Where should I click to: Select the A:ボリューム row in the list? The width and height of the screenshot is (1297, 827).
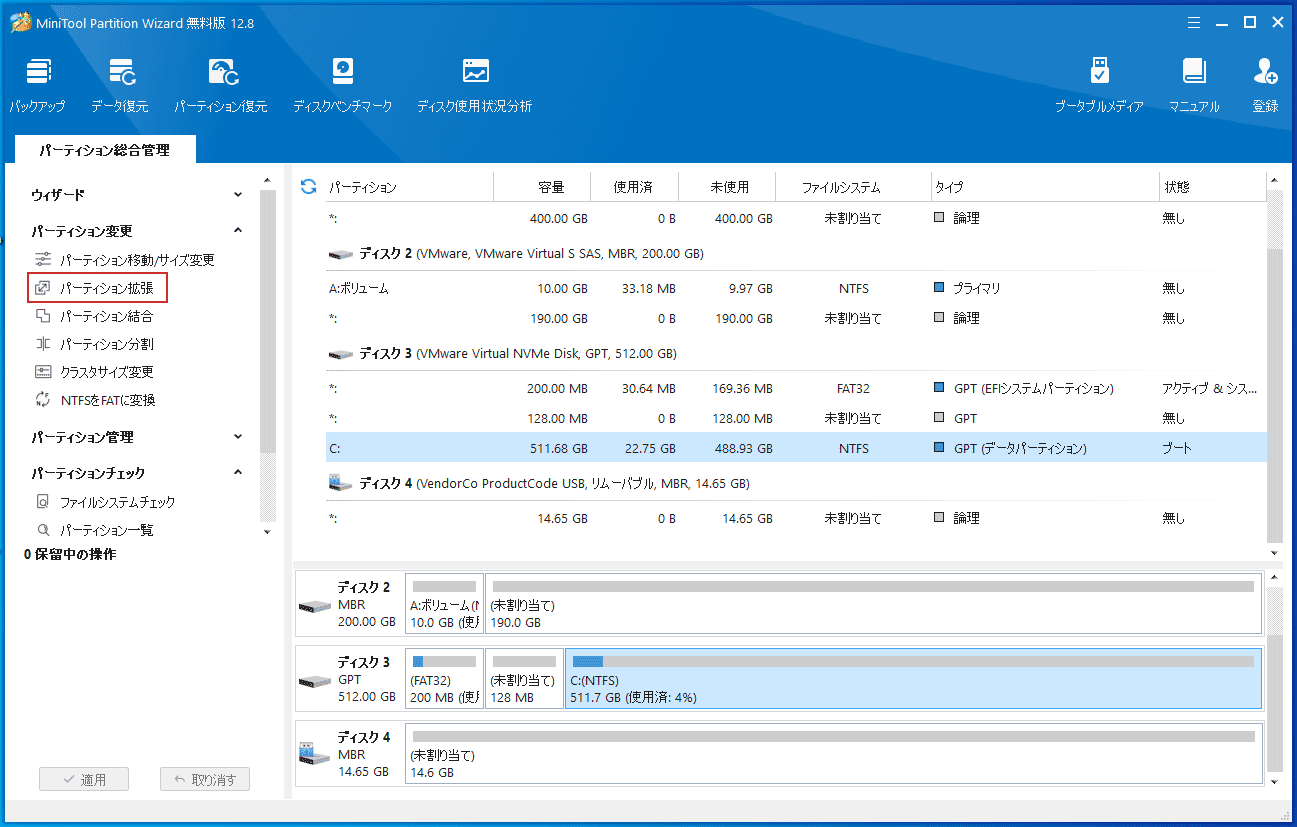click(796, 288)
